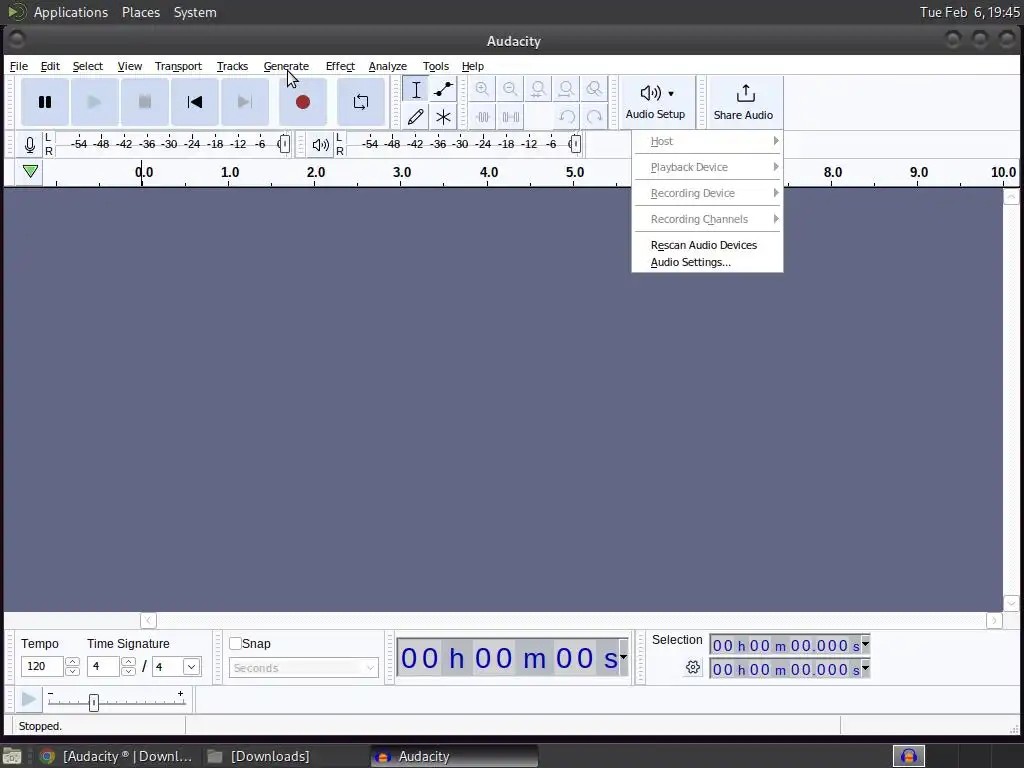The height and width of the screenshot is (768, 1024).
Task: Adjust the playback level slider handle
Action: (x=575, y=144)
